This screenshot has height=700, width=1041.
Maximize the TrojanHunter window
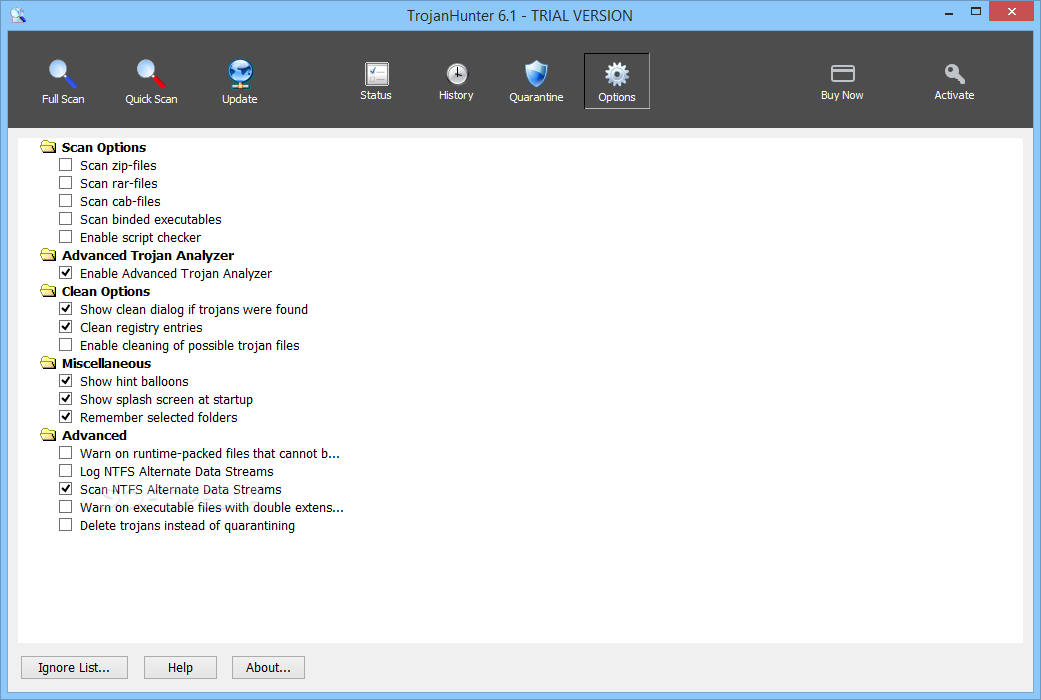pyautogui.click(x=976, y=12)
